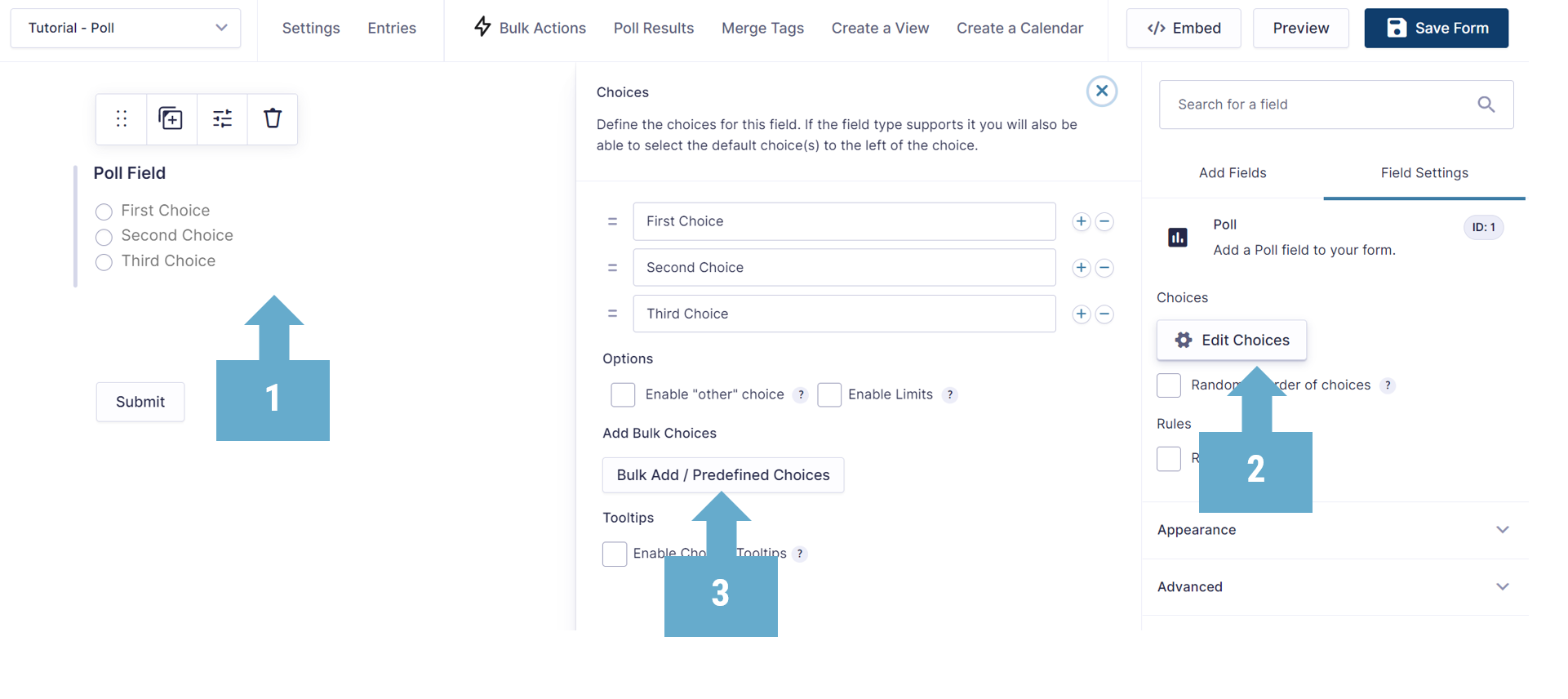Click into the Second Choice text field
This screenshot has width=1568, height=699.
(x=844, y=268)
